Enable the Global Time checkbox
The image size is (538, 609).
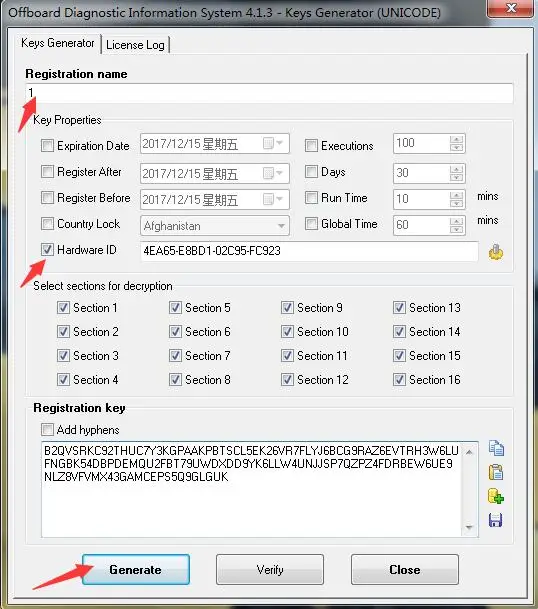coord(311,223)
